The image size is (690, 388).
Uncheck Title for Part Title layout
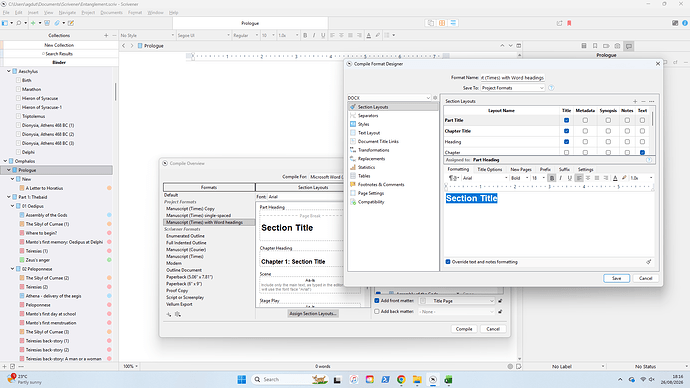point(566,120)
